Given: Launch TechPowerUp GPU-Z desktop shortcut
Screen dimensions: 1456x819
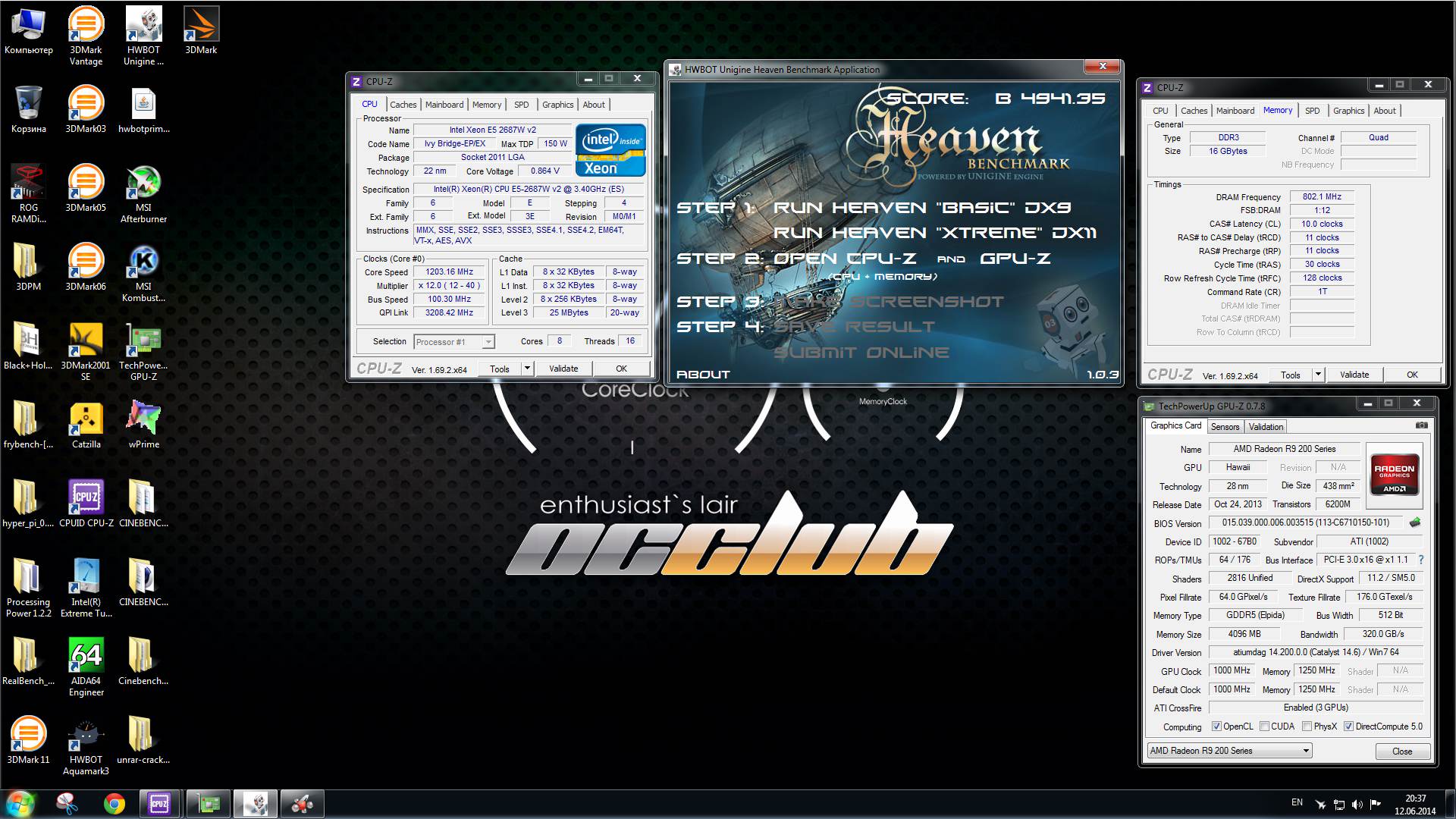Looking at the screenshot, I should (x=143, y=351).
